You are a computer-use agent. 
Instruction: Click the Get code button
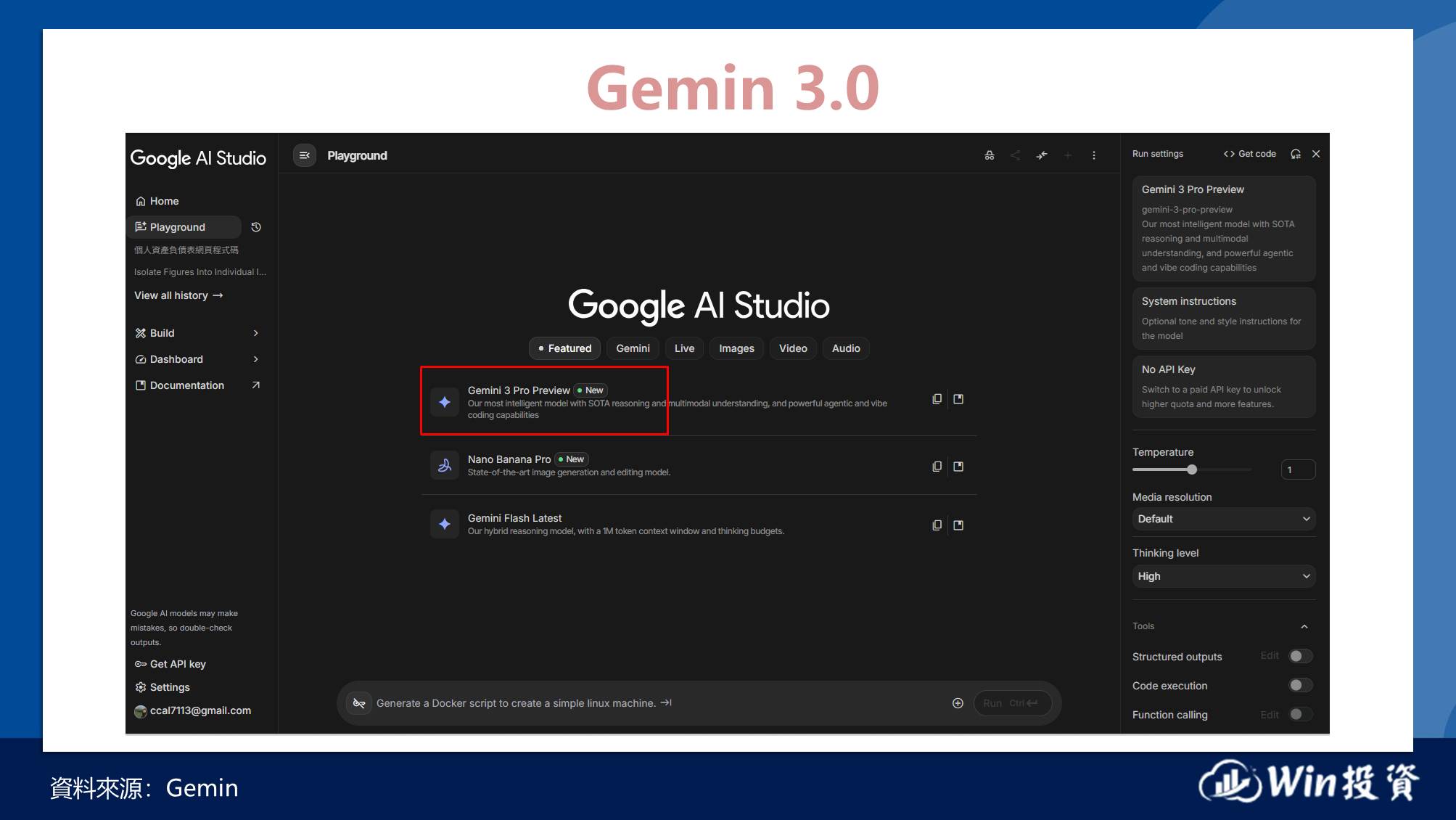[x=1249, y=154]
